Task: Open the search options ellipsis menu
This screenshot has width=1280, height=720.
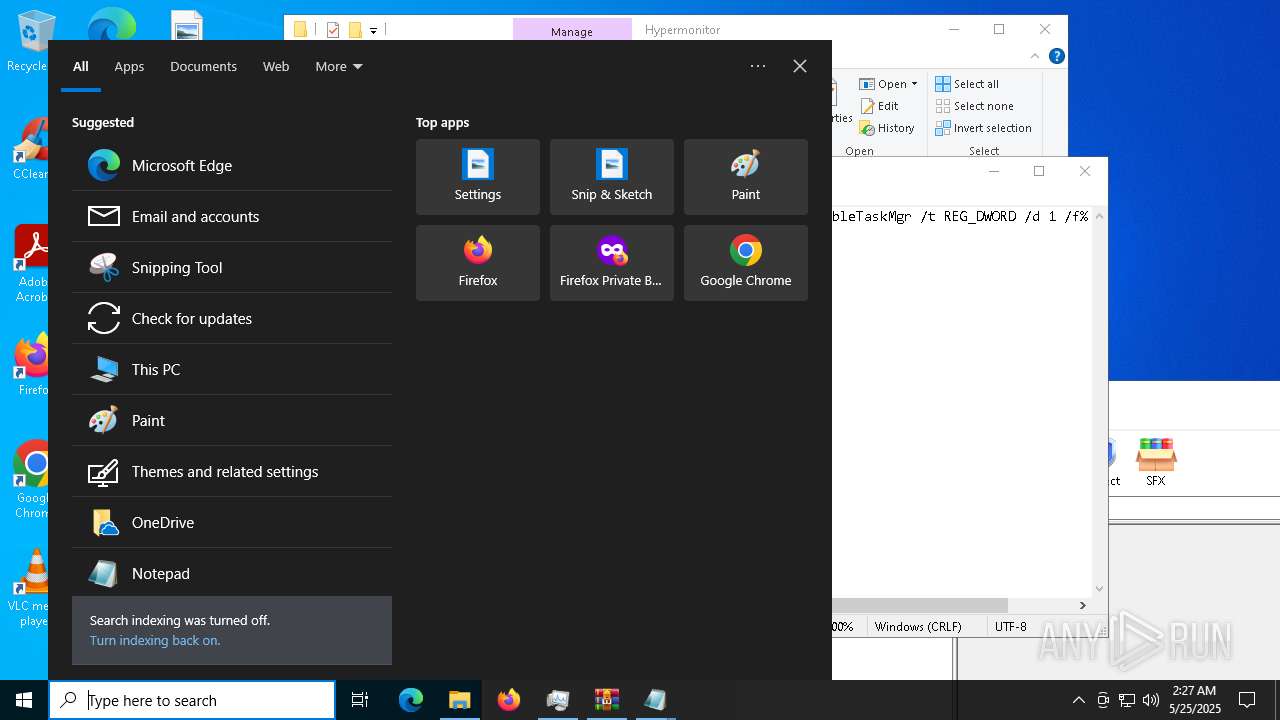Action: point(758,66)
